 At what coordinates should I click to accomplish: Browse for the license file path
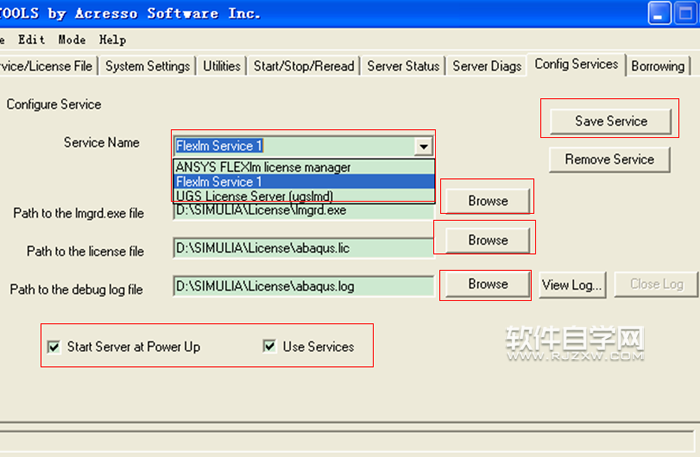488,240
